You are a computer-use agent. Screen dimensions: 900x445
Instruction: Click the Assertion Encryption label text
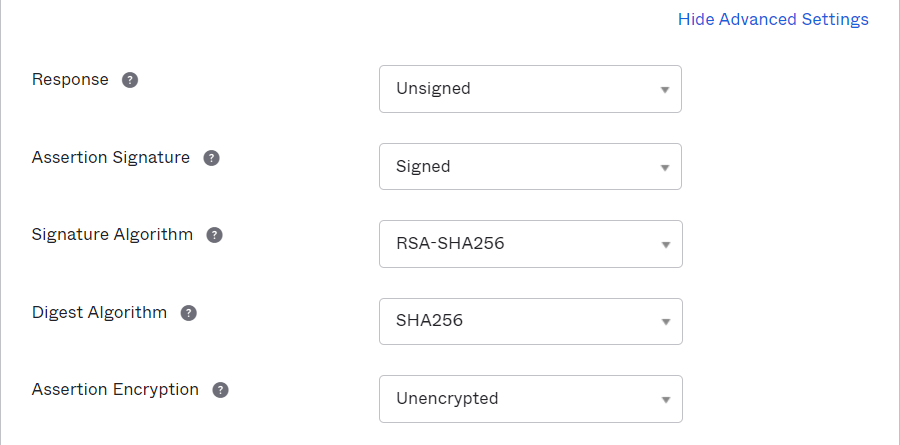pos(115,389)
